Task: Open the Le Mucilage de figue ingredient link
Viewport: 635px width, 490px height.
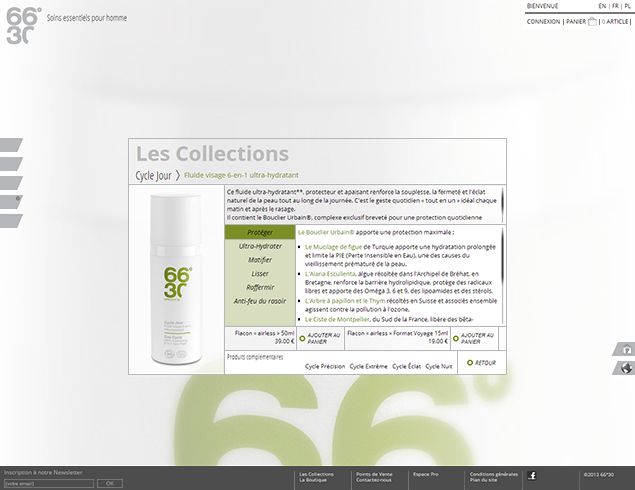Action: [x=333, y=247]
